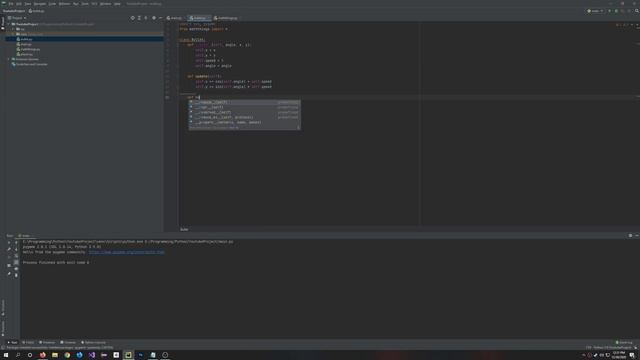640x360 pixels.
Task: Select the bullet.py editor tab
Action: point(199,18)
